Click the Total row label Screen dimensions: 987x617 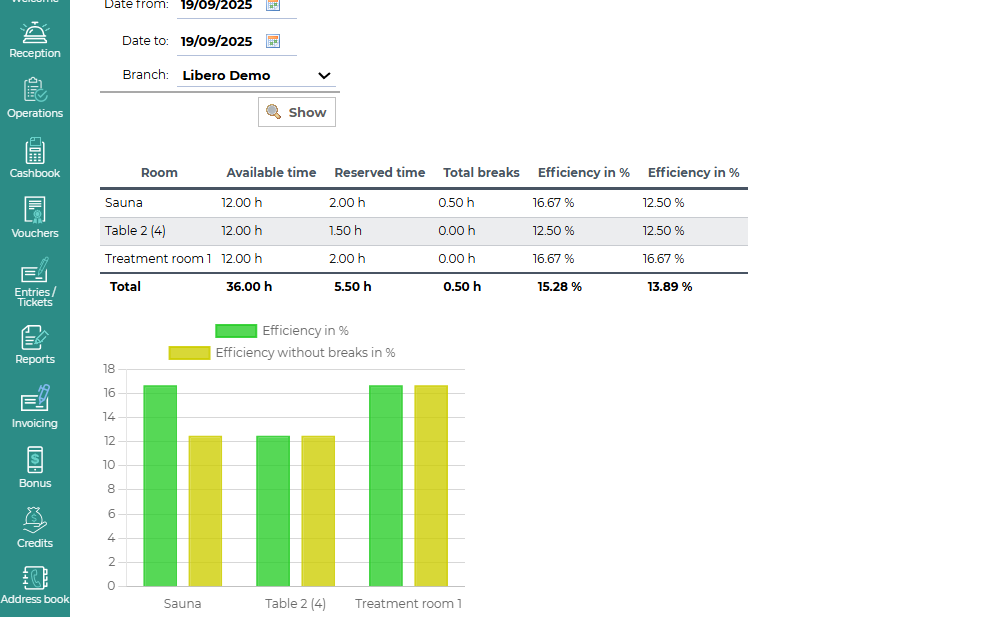click(125, 286)
